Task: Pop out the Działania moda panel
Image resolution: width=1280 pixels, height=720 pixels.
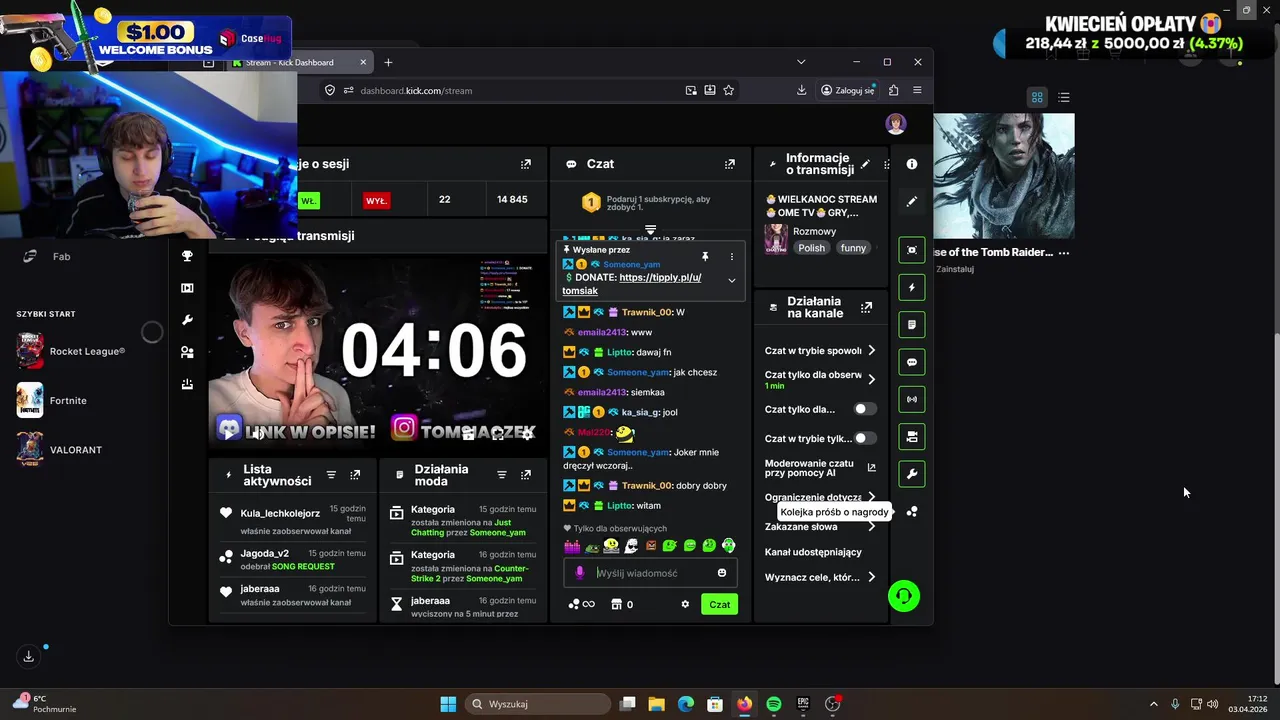Action: (526, 475)
